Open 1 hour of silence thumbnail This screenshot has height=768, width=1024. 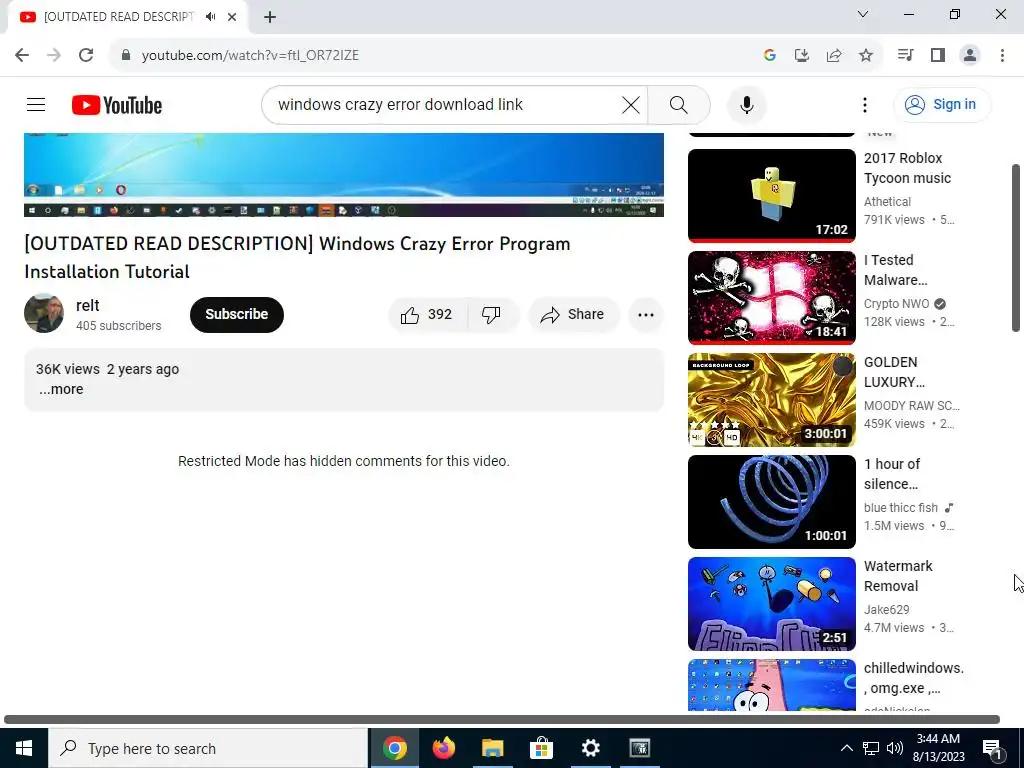click(x=771, y=502)
